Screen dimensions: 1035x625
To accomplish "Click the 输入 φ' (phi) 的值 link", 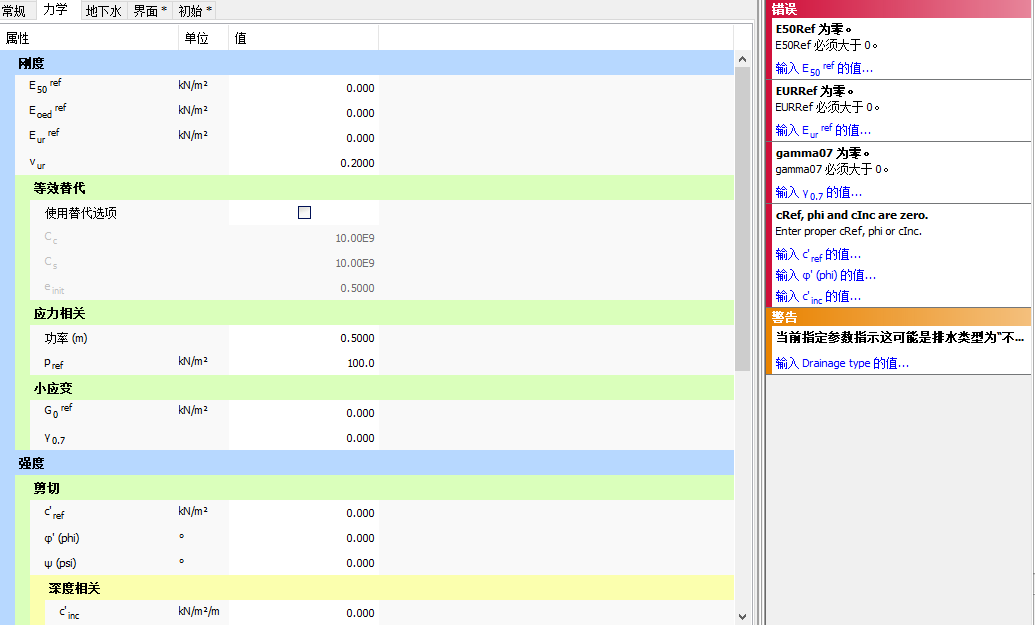I will pos(825,276).
